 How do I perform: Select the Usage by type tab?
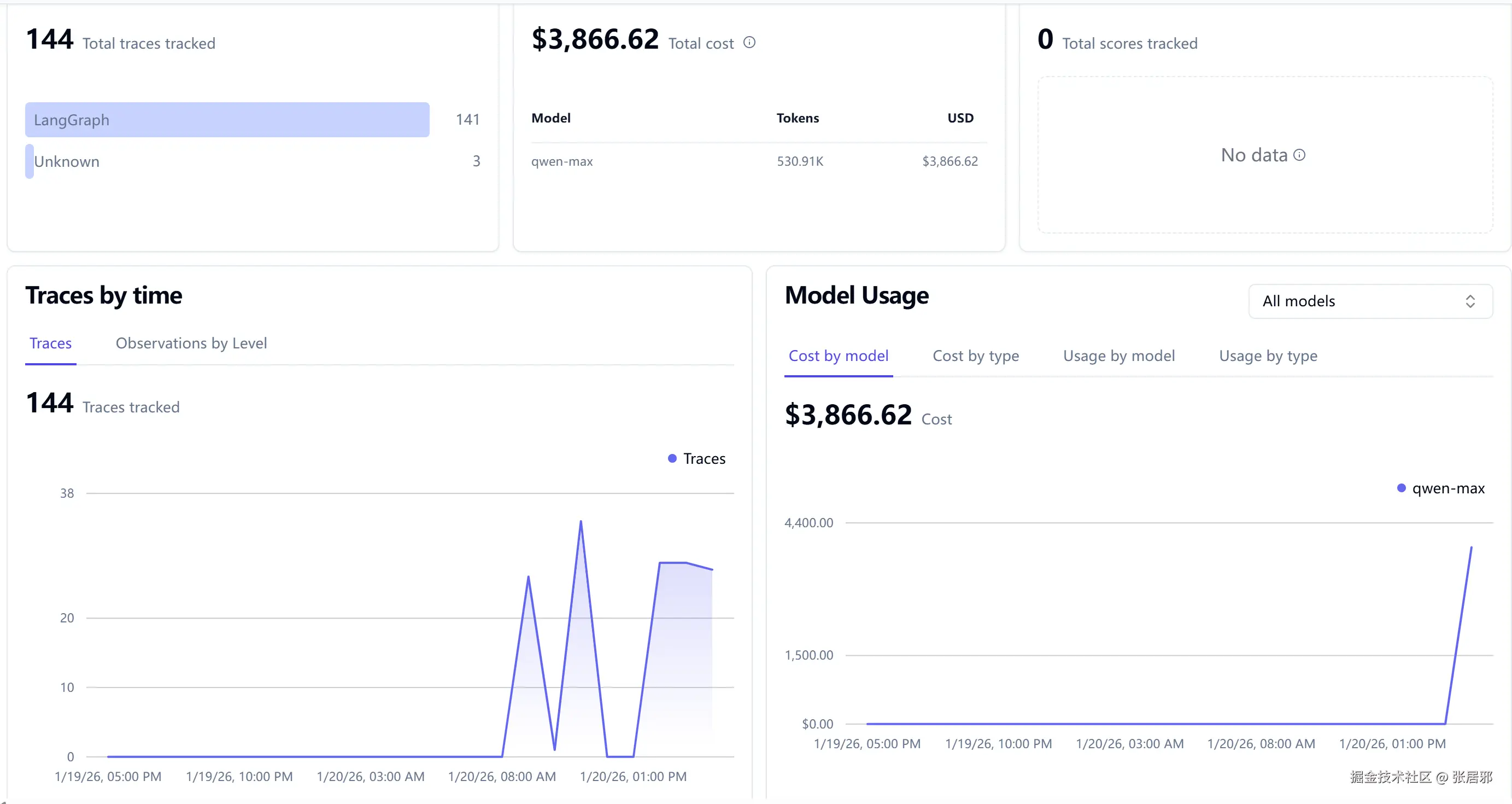coord(1268,356)
